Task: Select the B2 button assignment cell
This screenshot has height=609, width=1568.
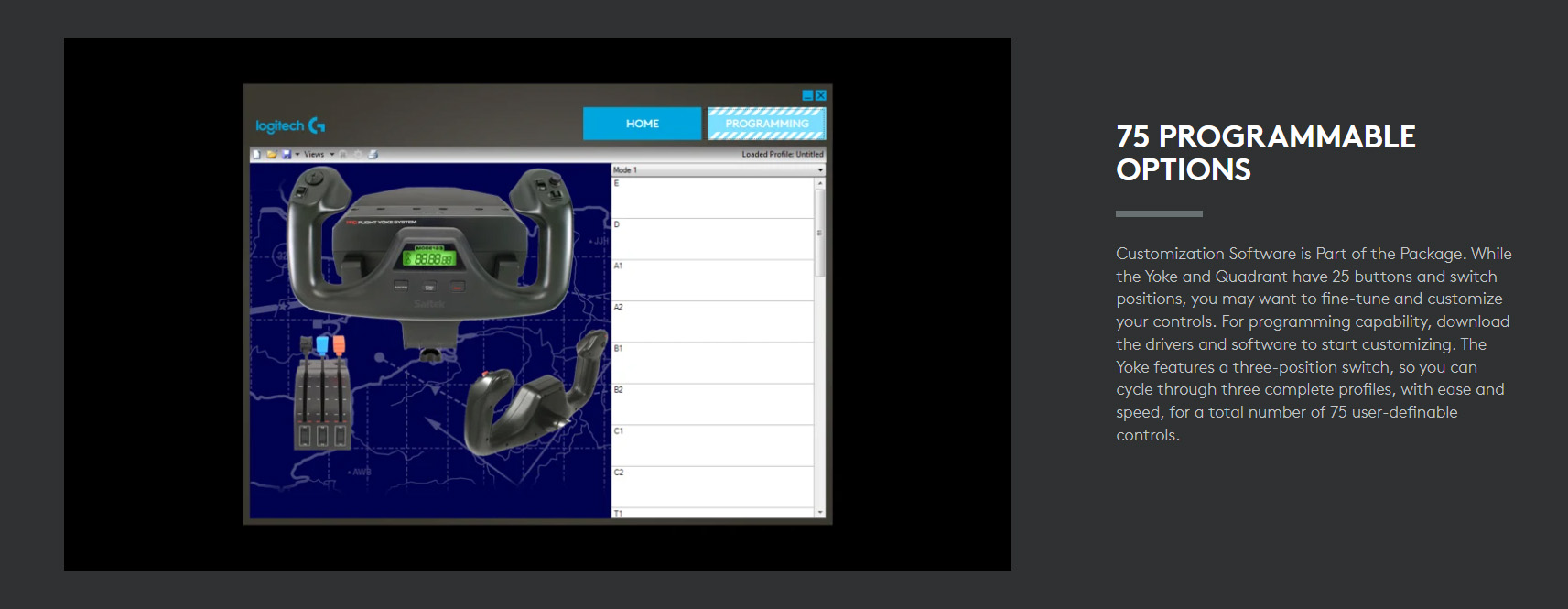Action: pos(712,404)
